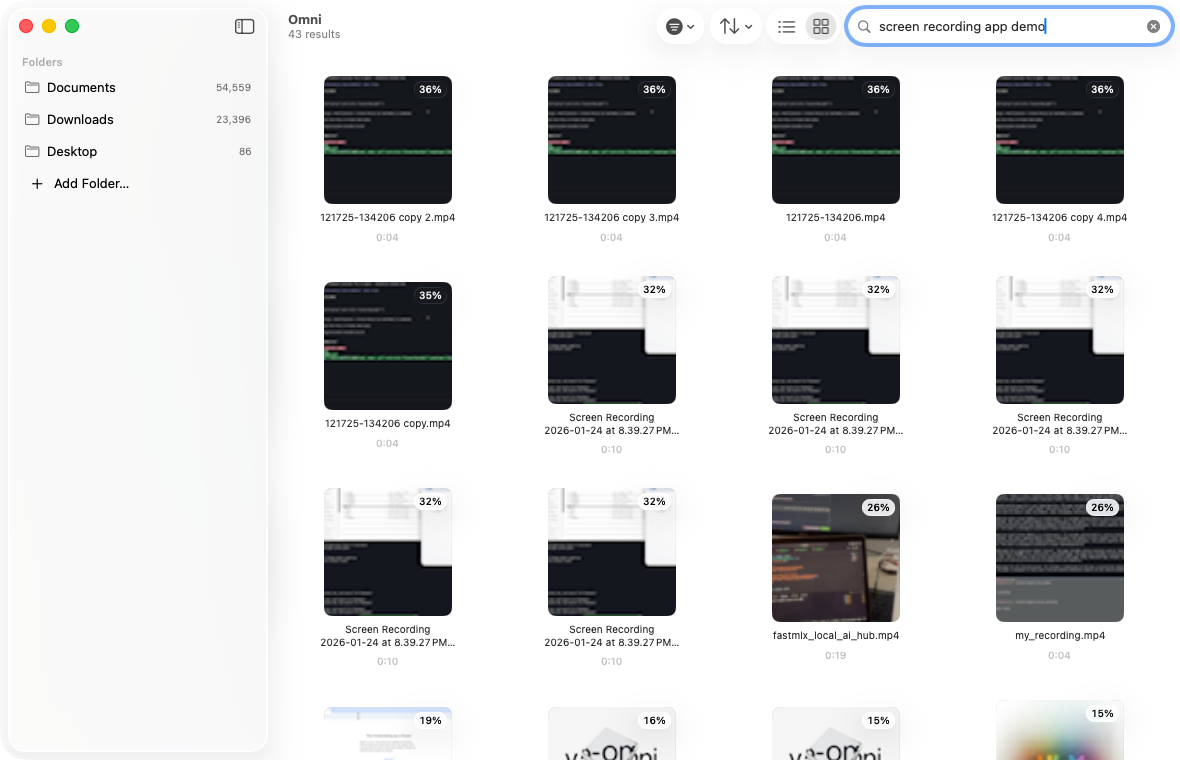Toggle the sidebar visibility icon
1180x760 pixels.
tap(245, 26)
